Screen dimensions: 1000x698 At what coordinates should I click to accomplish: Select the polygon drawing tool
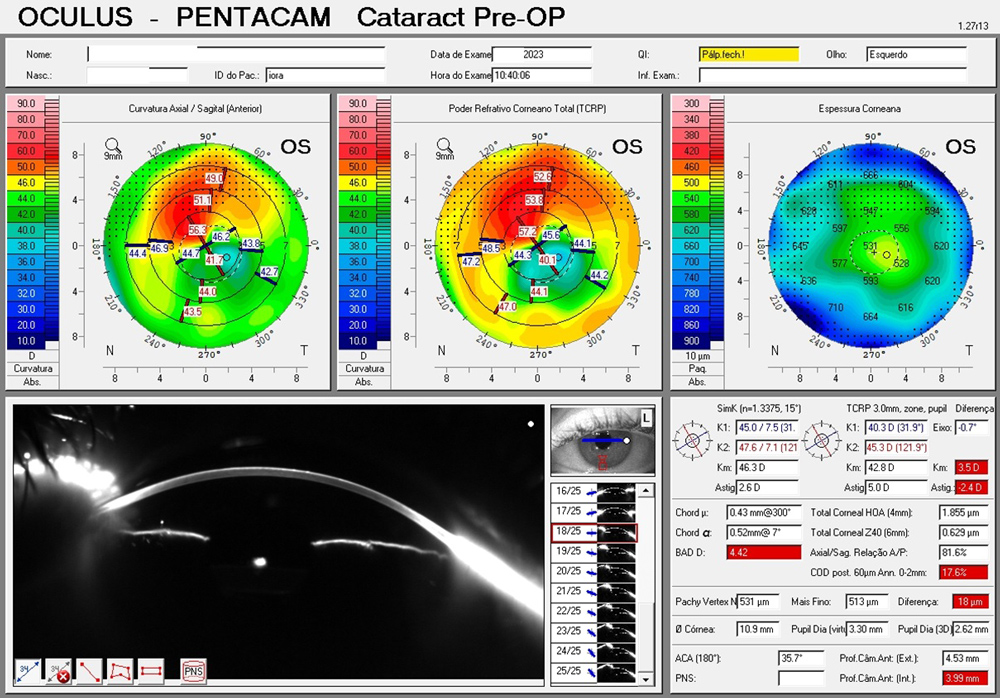coord(120,671)
